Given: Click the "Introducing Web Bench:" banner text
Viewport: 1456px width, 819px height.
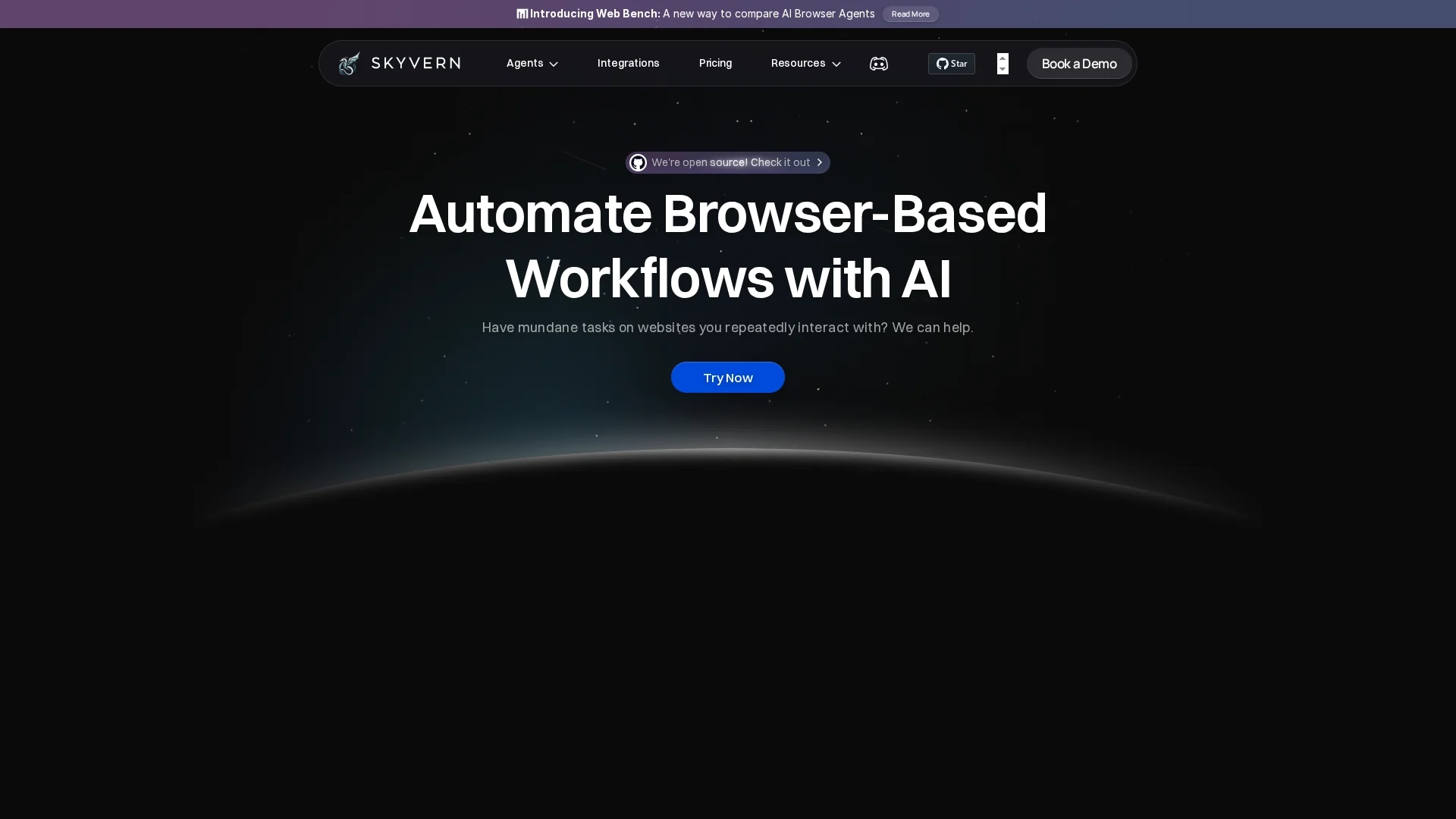Looking at the screenshot, I should [595, 14].
